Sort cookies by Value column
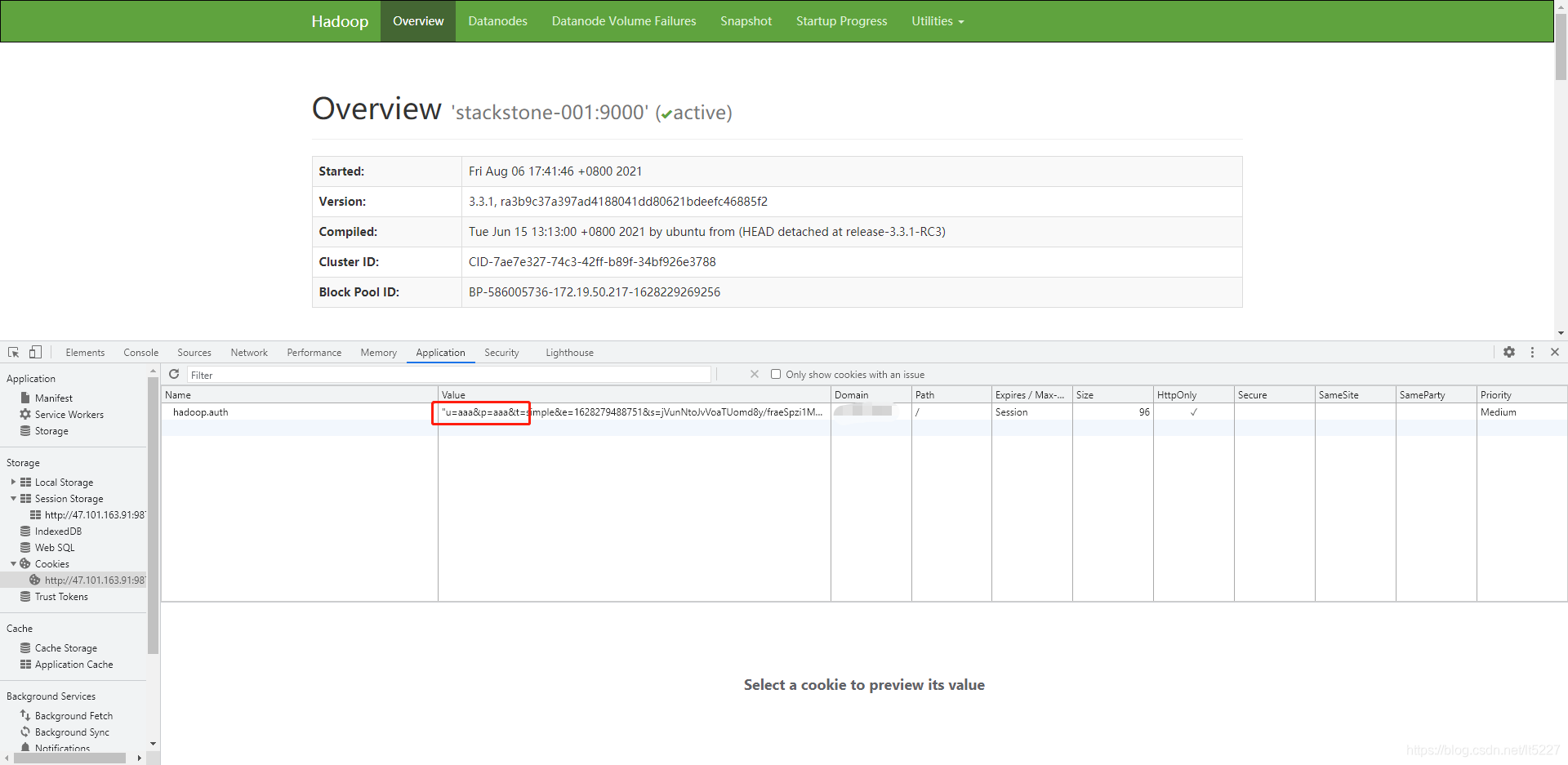Image resolution: width=1568 pixels, height=765 pixels. click(635, 394)
